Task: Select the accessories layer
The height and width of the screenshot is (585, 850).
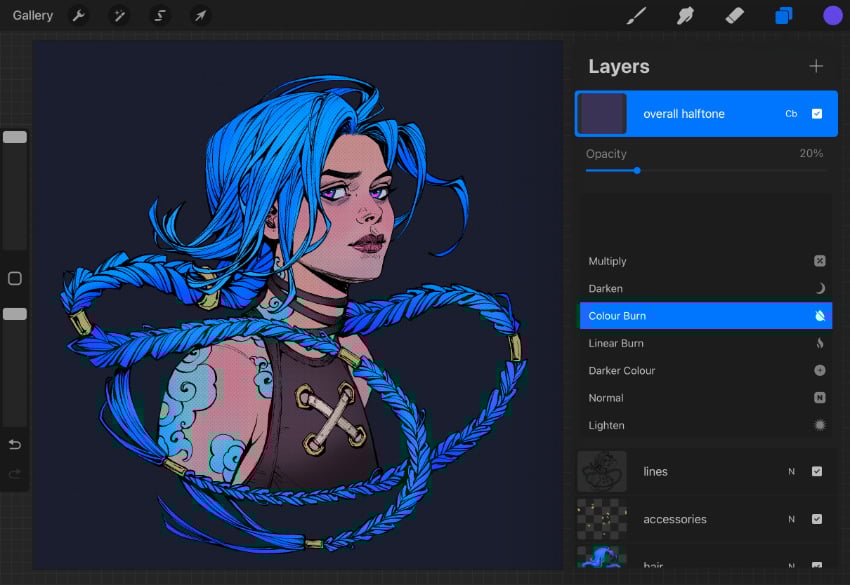Action: tap(705, 519)
